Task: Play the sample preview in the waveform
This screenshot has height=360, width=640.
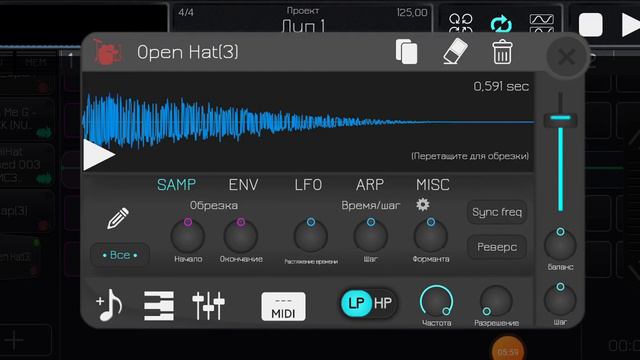Action: 98,155
